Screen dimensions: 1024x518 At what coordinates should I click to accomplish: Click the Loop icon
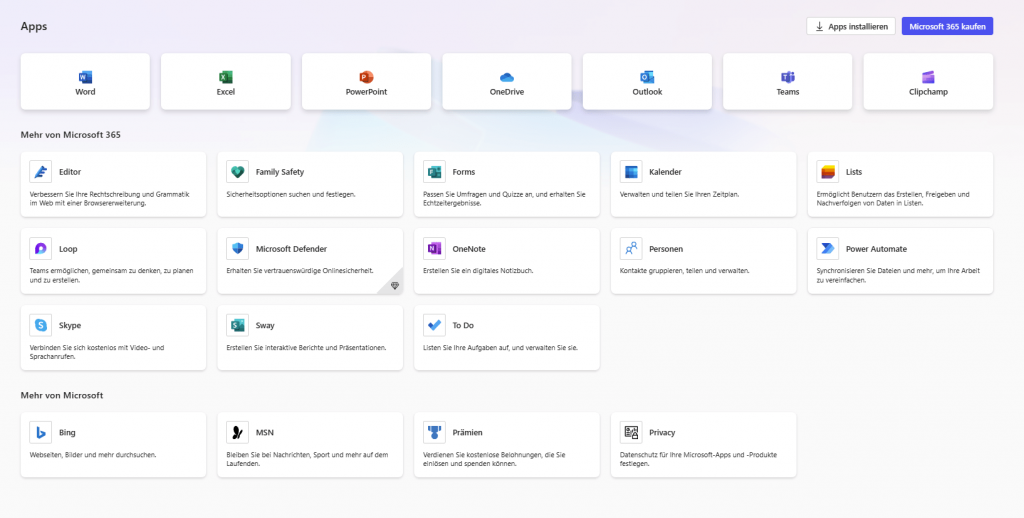point(40,249)
